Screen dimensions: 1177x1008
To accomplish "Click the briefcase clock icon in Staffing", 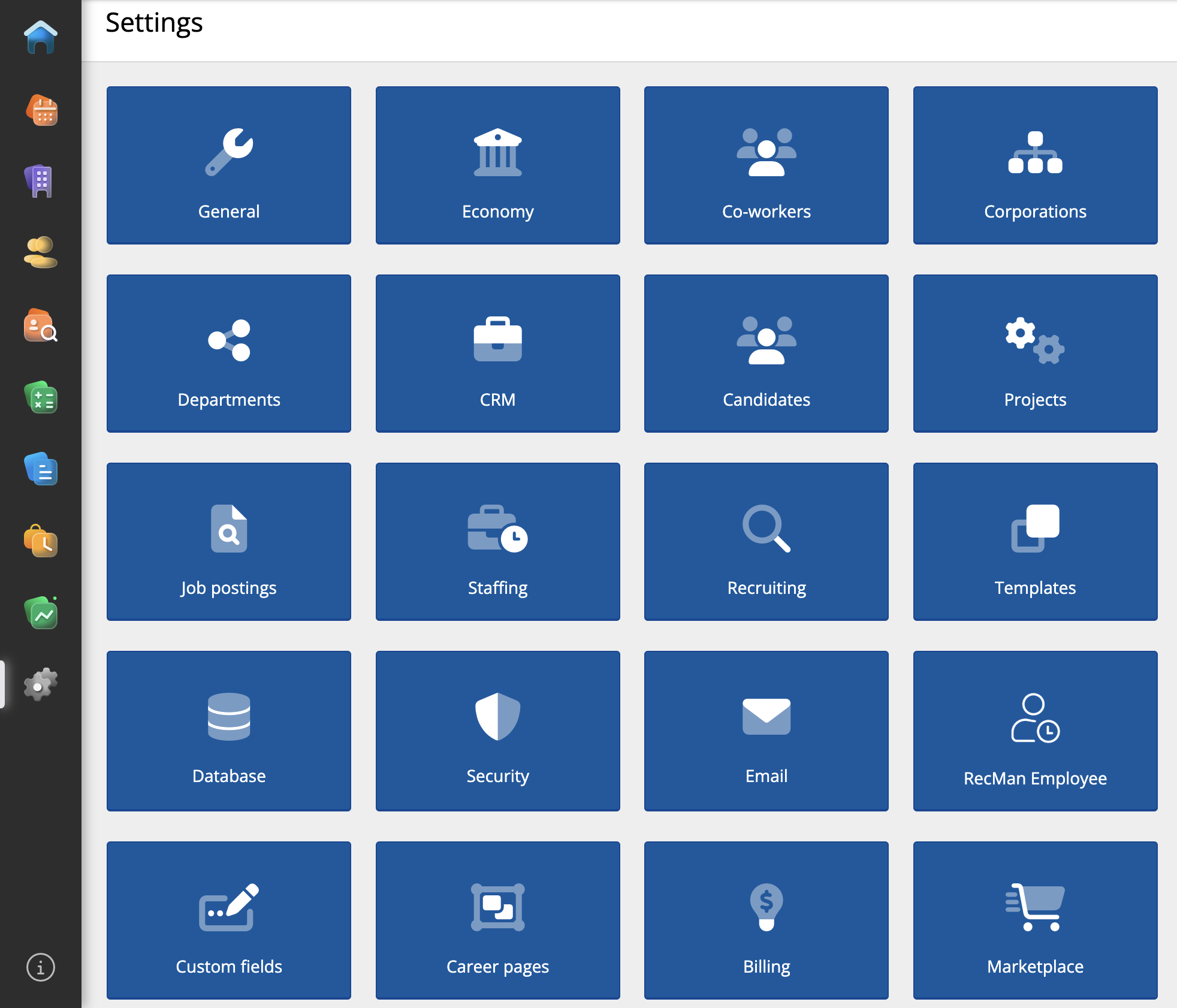I will [x=498, y=529].
